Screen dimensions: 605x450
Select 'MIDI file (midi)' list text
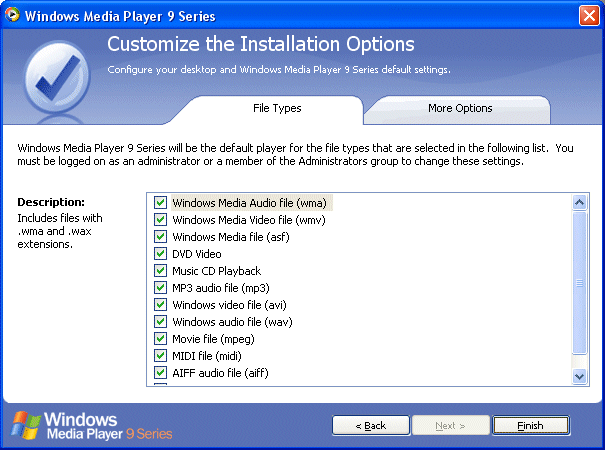coord(207,356)
